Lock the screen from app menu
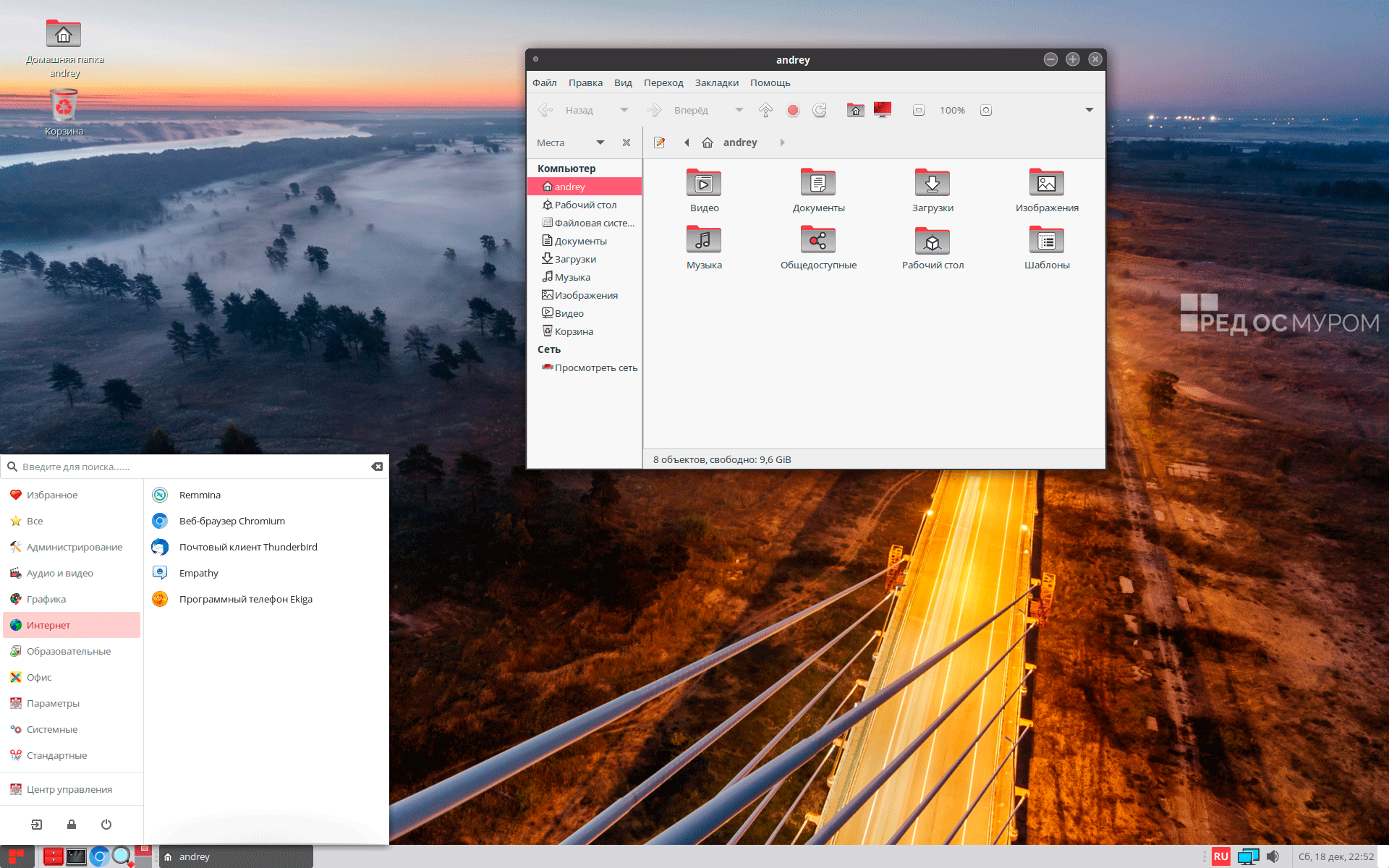1389x868 pixels. 72,824
